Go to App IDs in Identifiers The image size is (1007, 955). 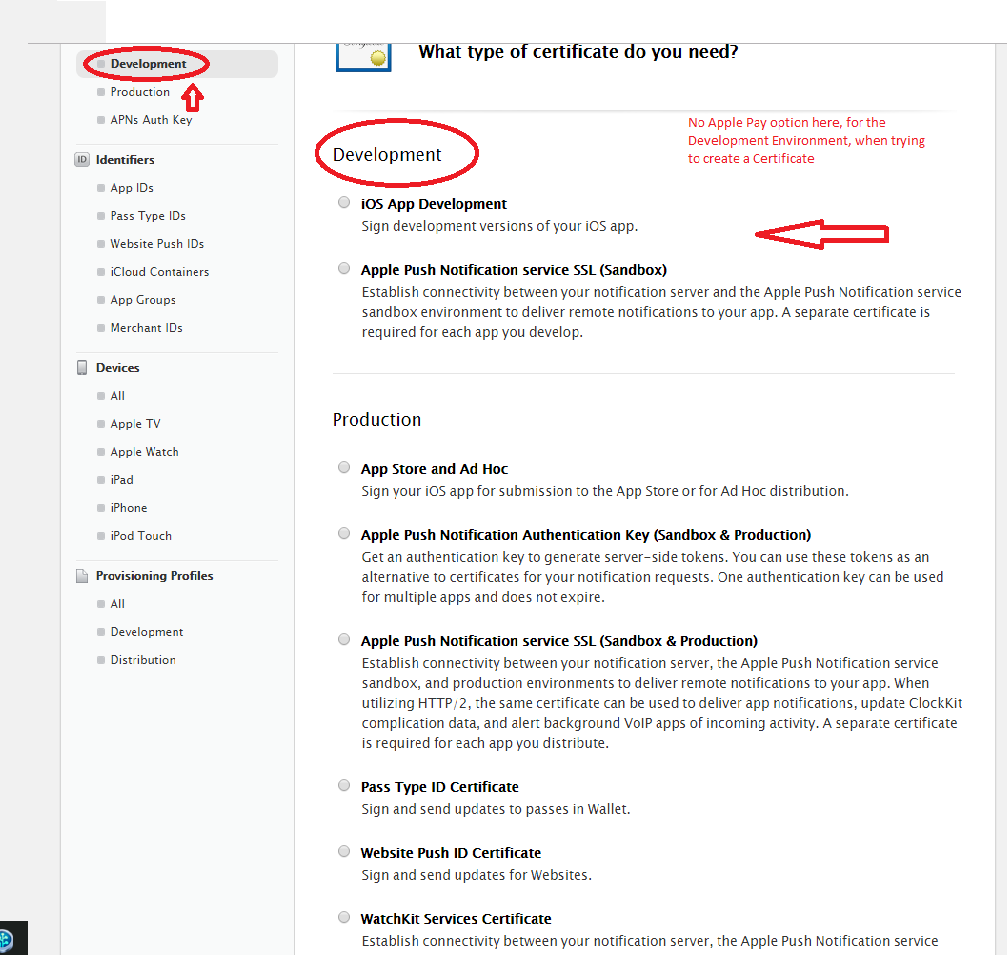click(x=132, y=188)
